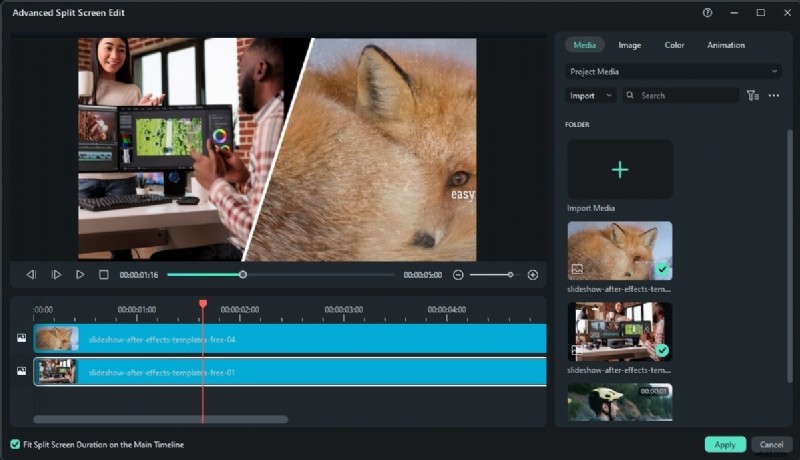Click the Apply button
800x460 pixels.
(725, 444)
